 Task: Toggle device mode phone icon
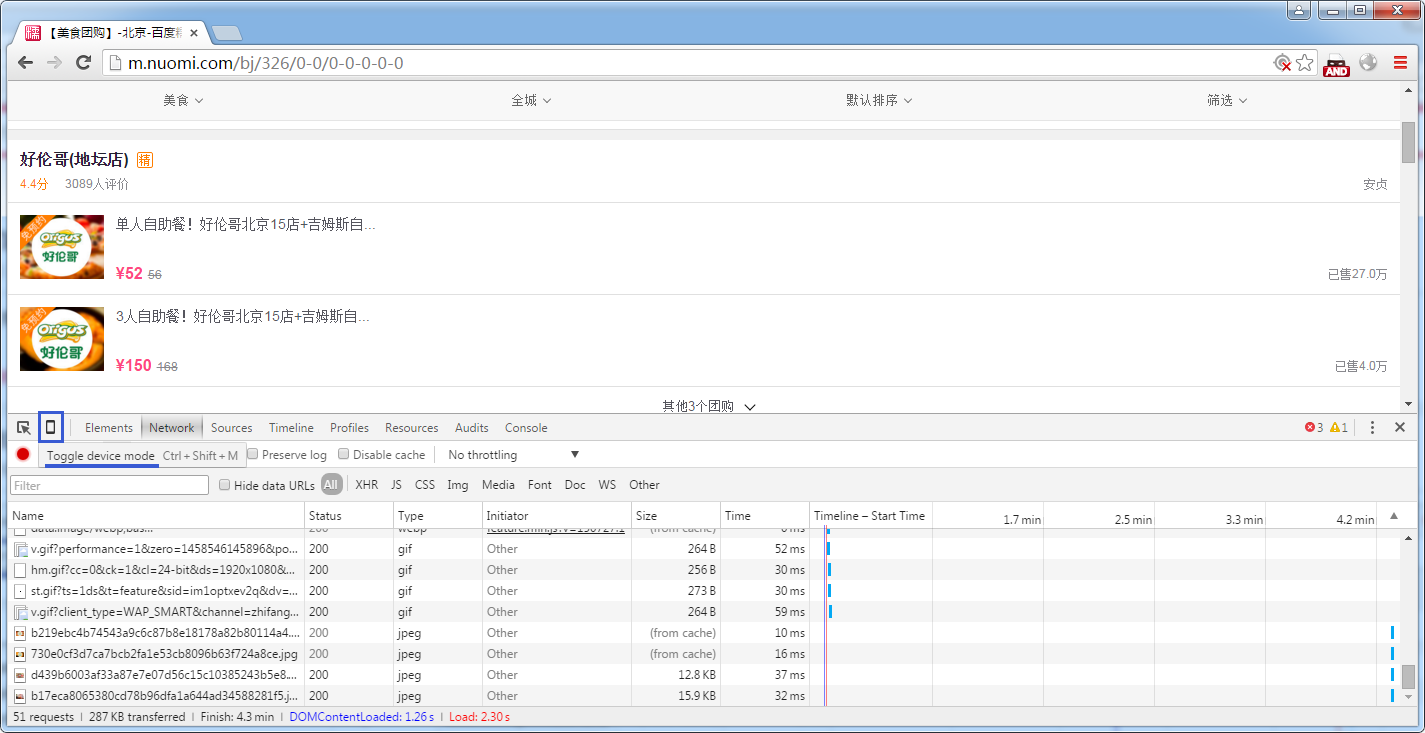51,427
